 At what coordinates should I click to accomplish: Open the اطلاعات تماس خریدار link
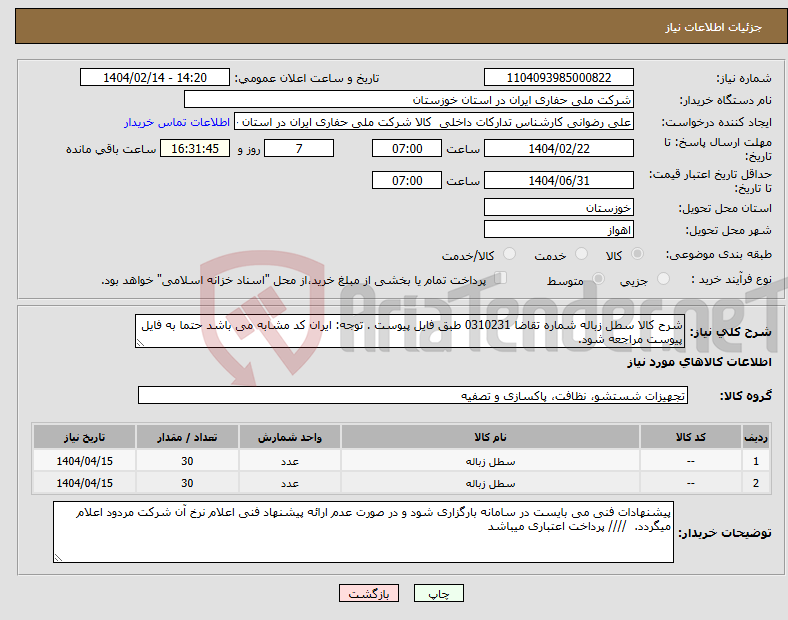[x=177, y=122]
